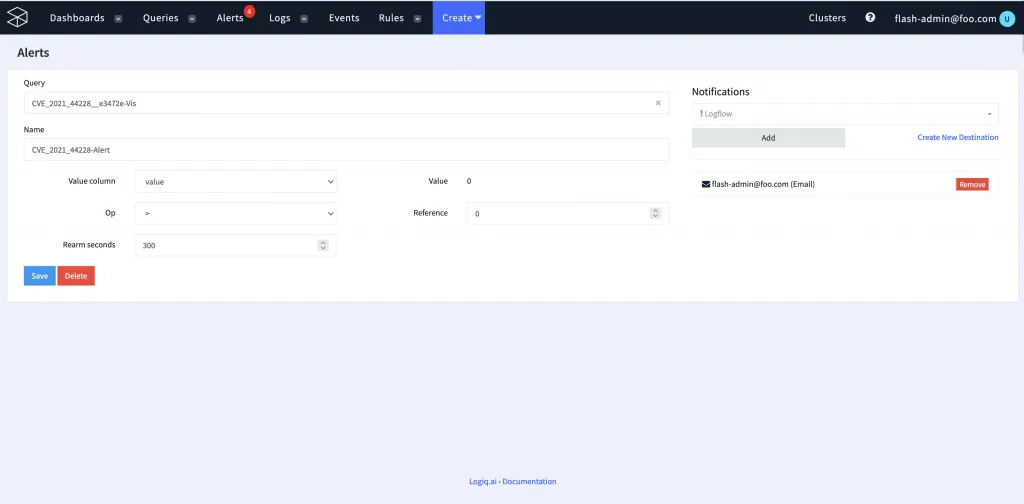Viewport: 1024px width, 504px height.
Task: Adjust Rearm seconds stepper arrows
Action: coord(323,245)
